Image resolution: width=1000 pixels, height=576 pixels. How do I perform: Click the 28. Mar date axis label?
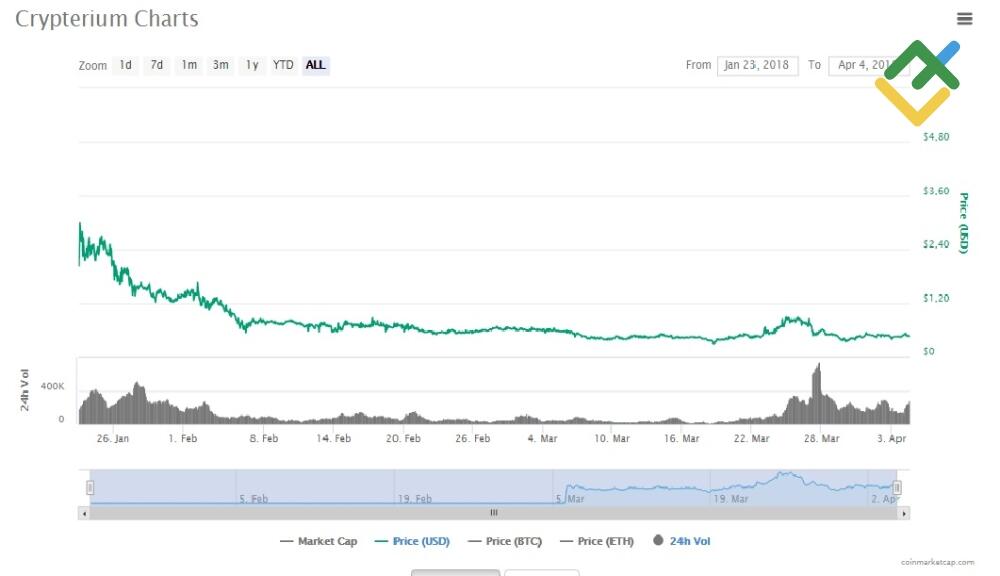pos(821,438)
